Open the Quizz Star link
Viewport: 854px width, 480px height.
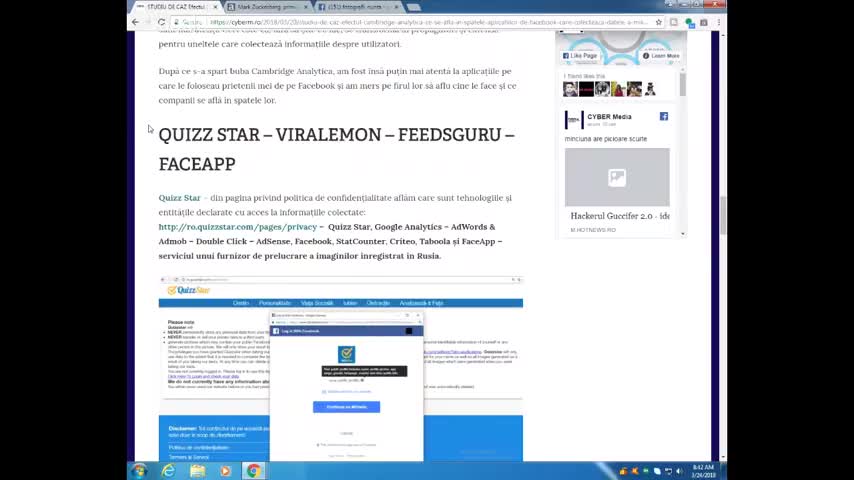179,198
